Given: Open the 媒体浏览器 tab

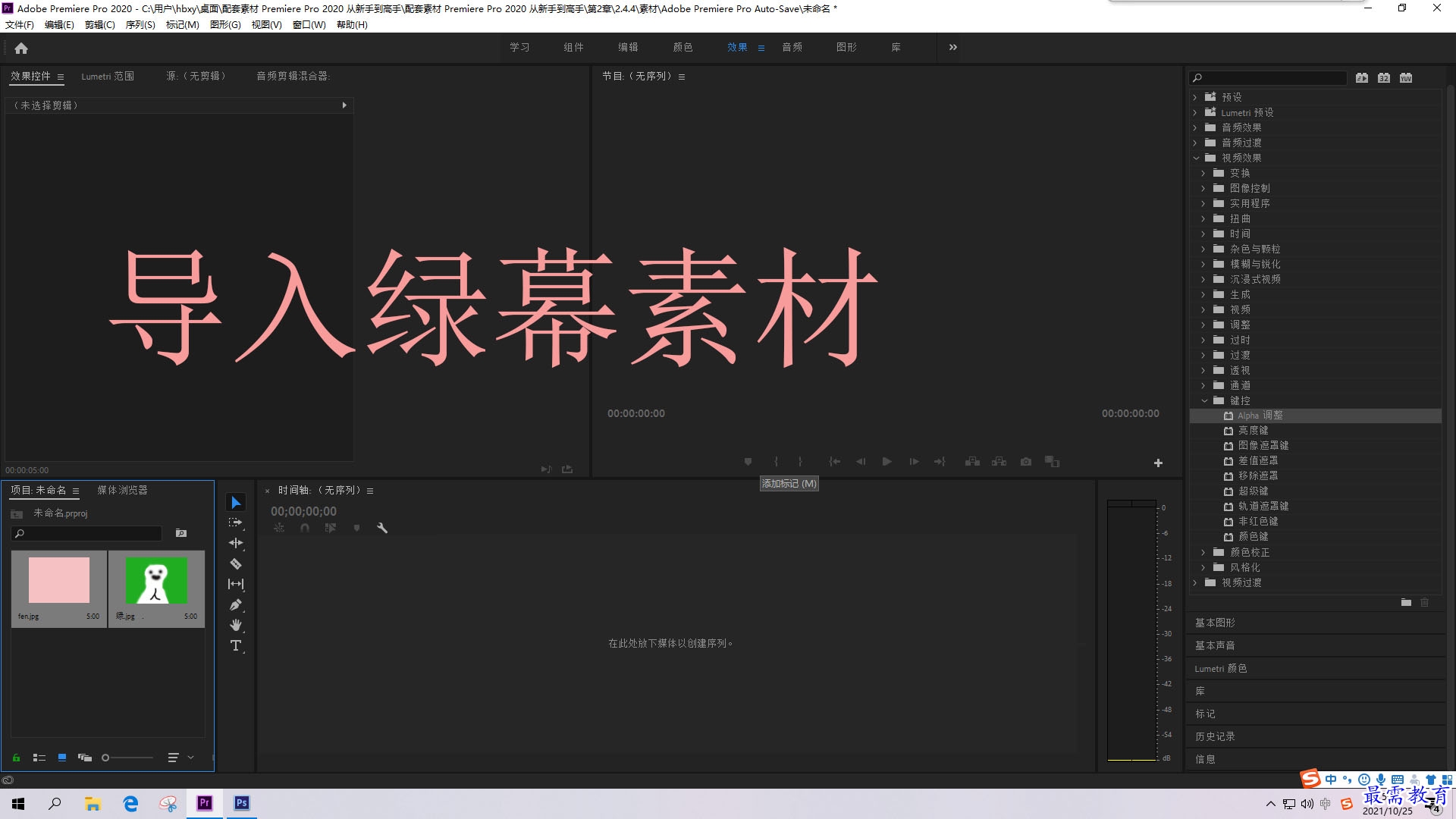Looking at the screenshot, I should point(122,490).
